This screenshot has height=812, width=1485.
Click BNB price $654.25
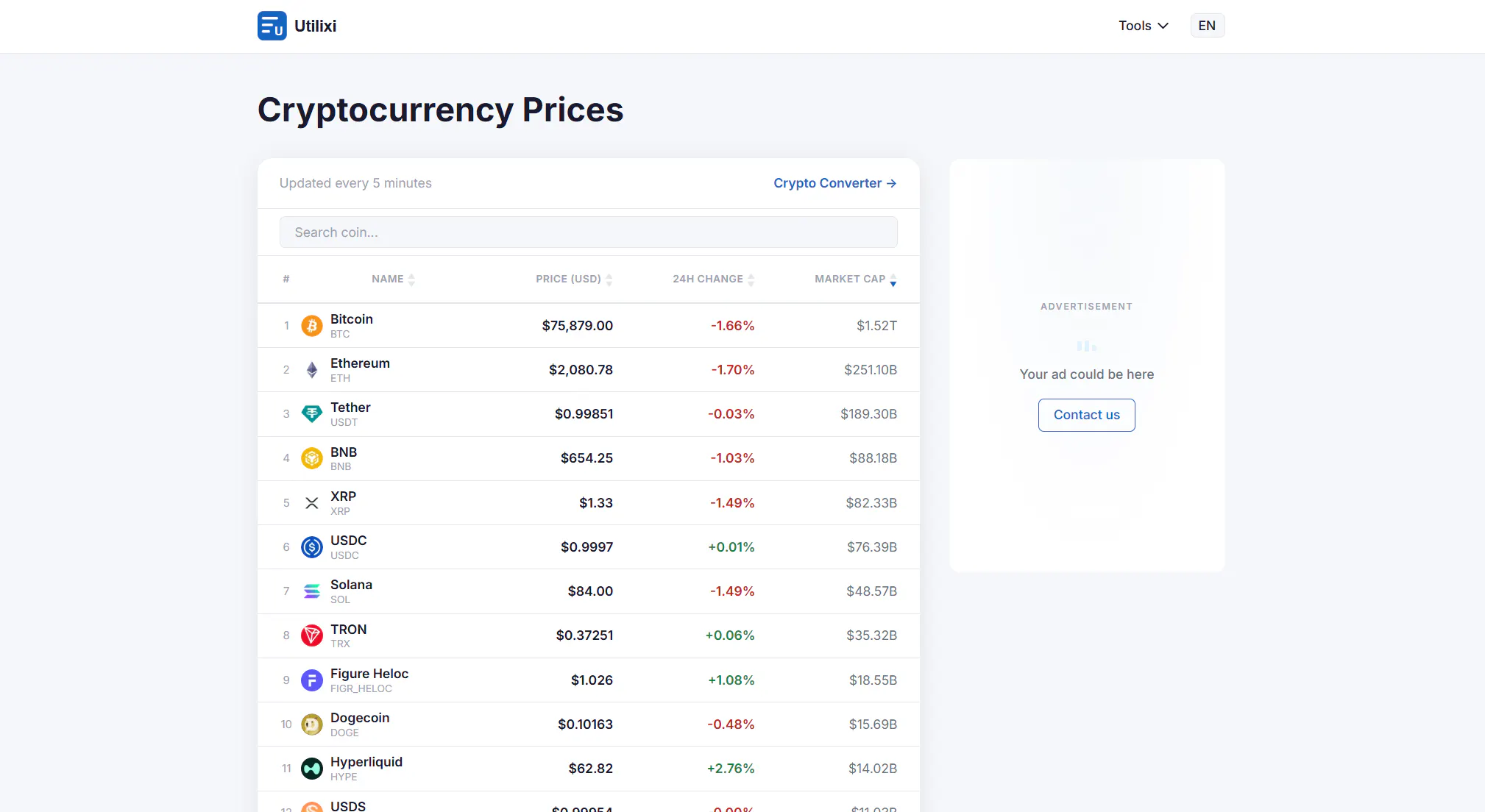(x=586, y=458)
